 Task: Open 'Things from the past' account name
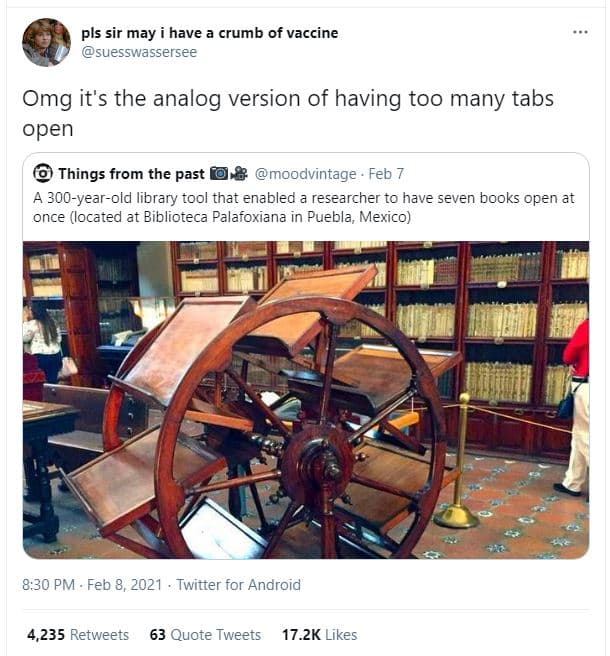click(131, 174)
